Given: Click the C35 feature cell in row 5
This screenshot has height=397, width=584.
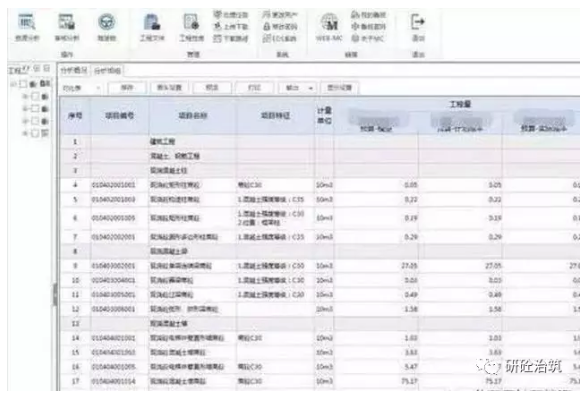Looking at the screenshot, I should [x=275, y=200].
